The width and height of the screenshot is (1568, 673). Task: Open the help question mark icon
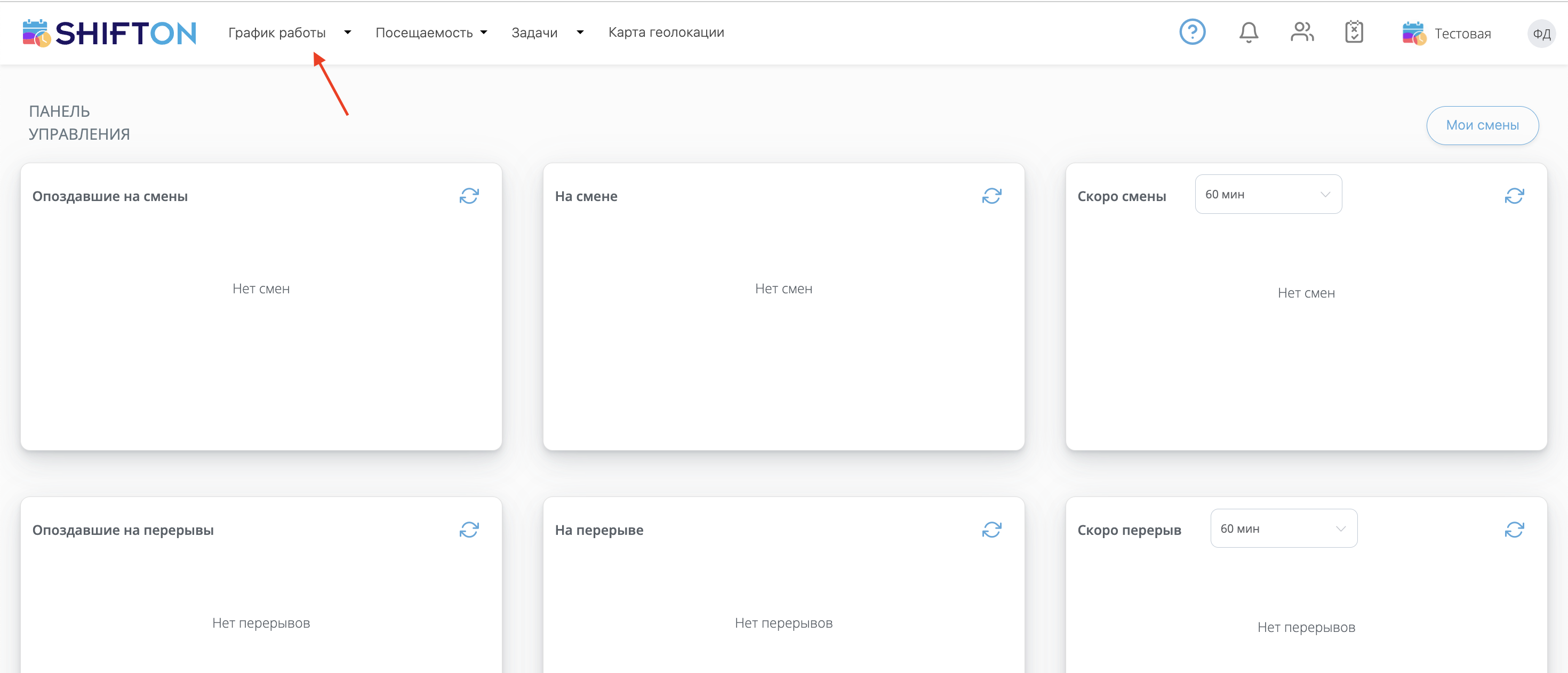(x=1192, y=32)
